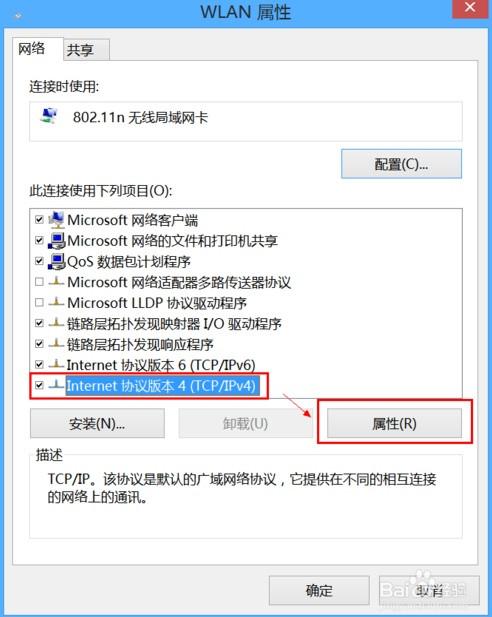Click the Microsoft LLDP protocol icon

click(56, 302)
